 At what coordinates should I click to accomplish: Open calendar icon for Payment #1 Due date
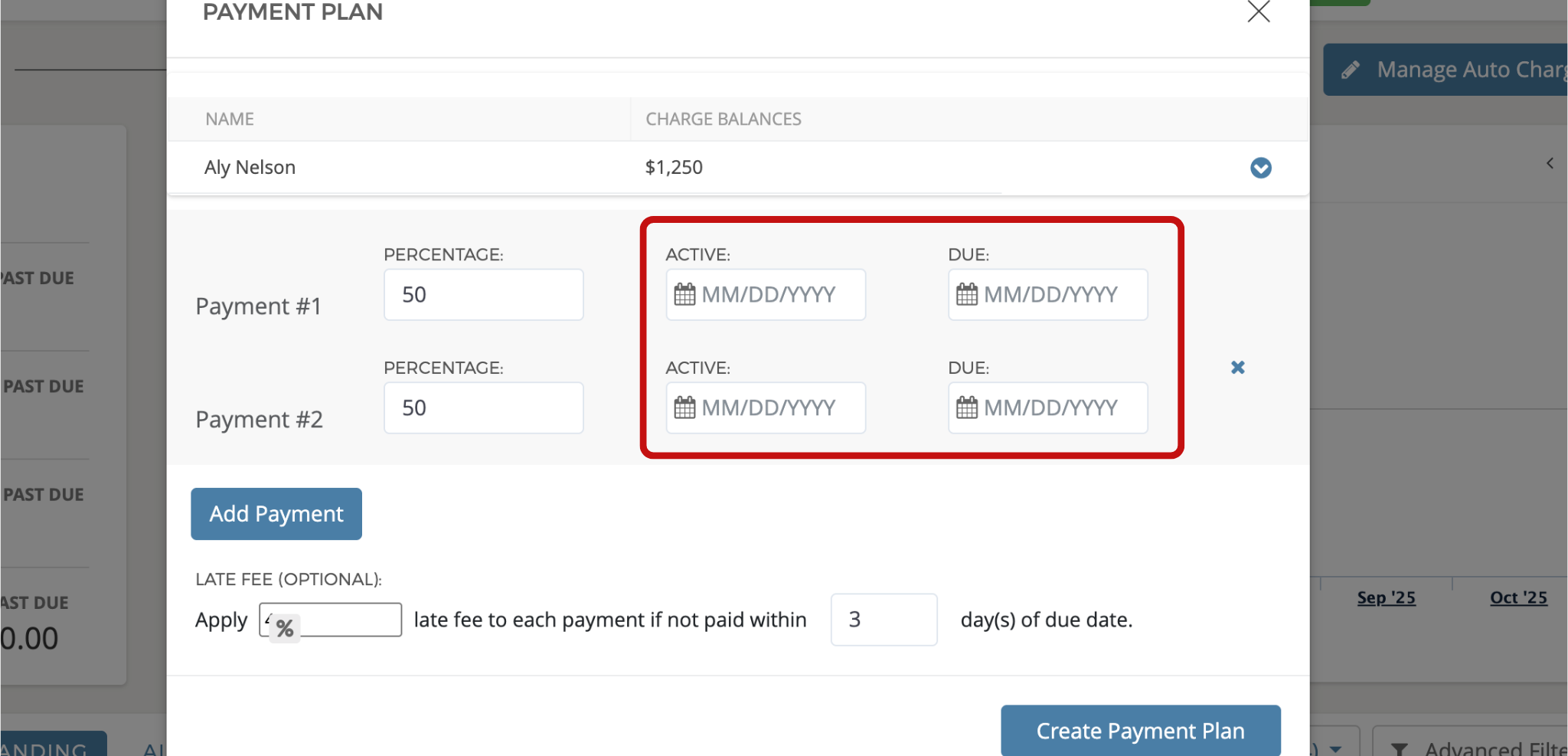[967, 295]
